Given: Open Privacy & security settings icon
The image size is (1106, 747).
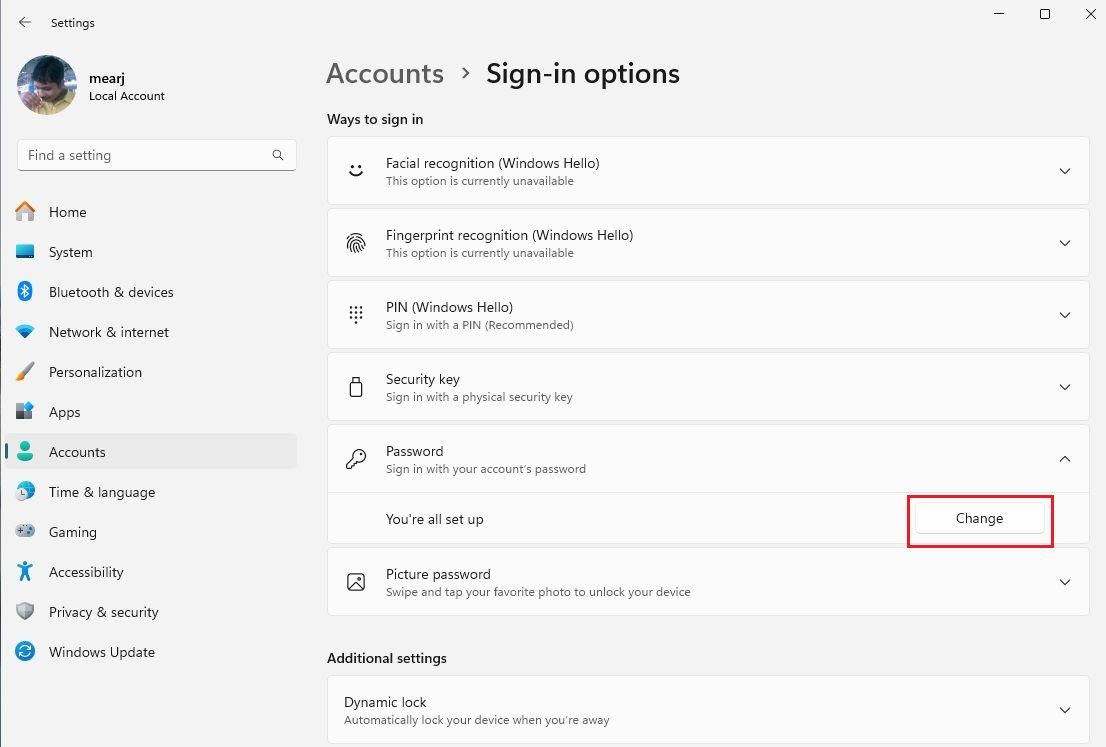Looking at the screenshot, I should click(25, 612).
